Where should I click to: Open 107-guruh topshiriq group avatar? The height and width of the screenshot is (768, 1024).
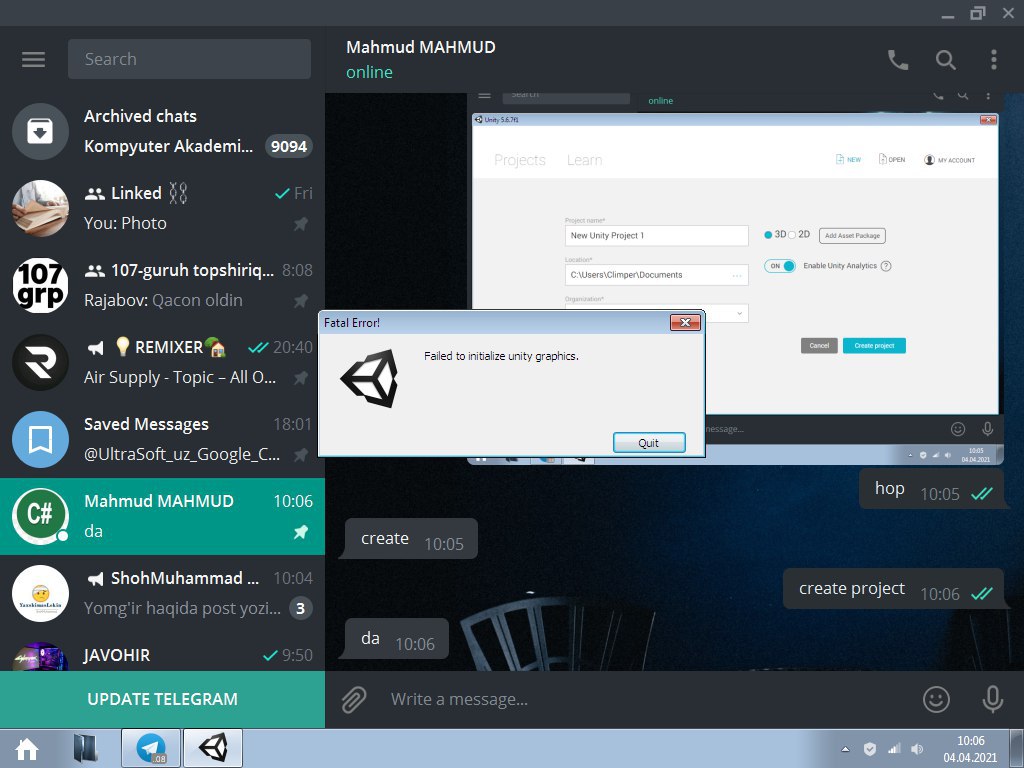click(x=40, y=285)
